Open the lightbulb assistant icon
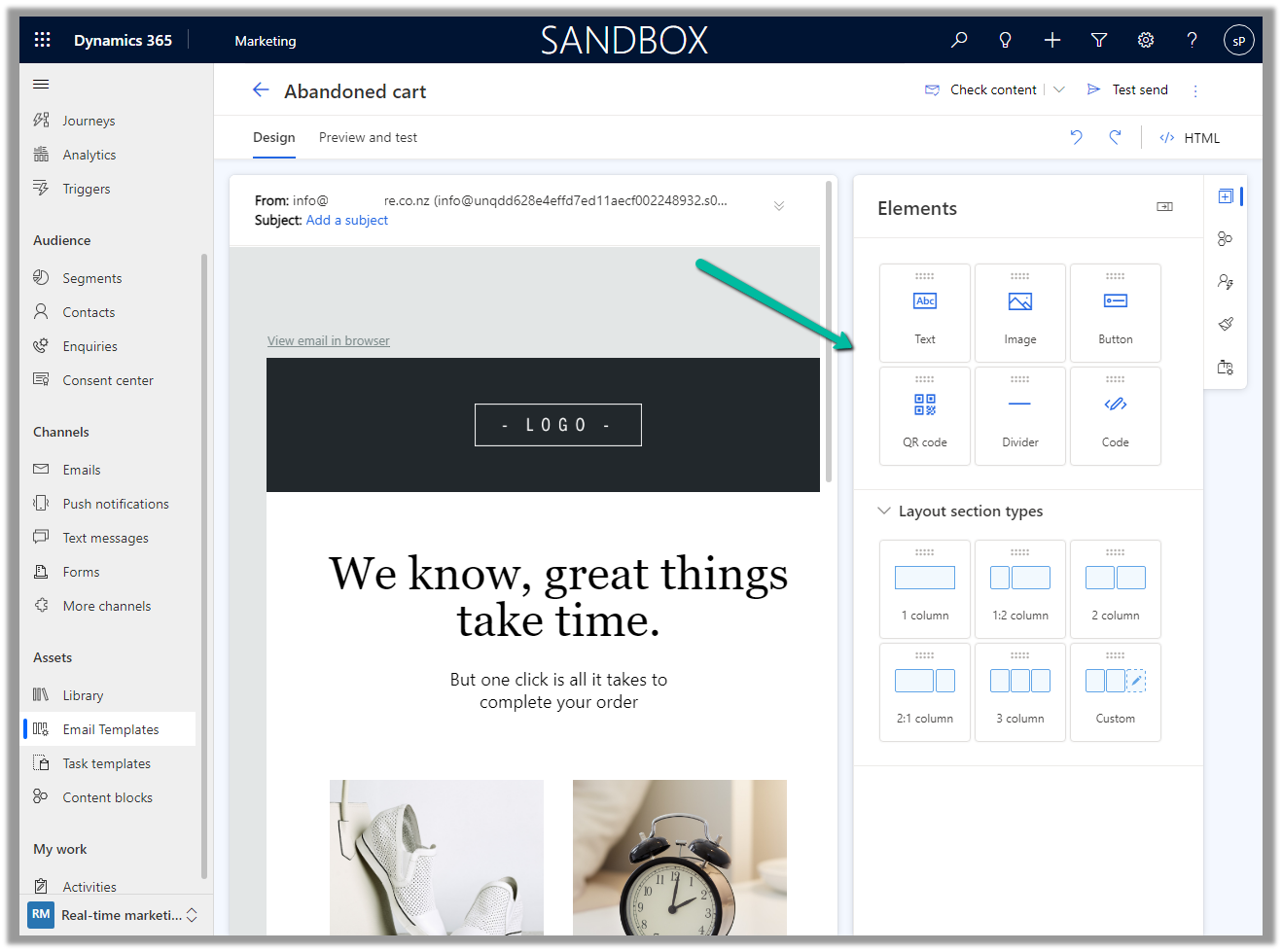 1006,40
